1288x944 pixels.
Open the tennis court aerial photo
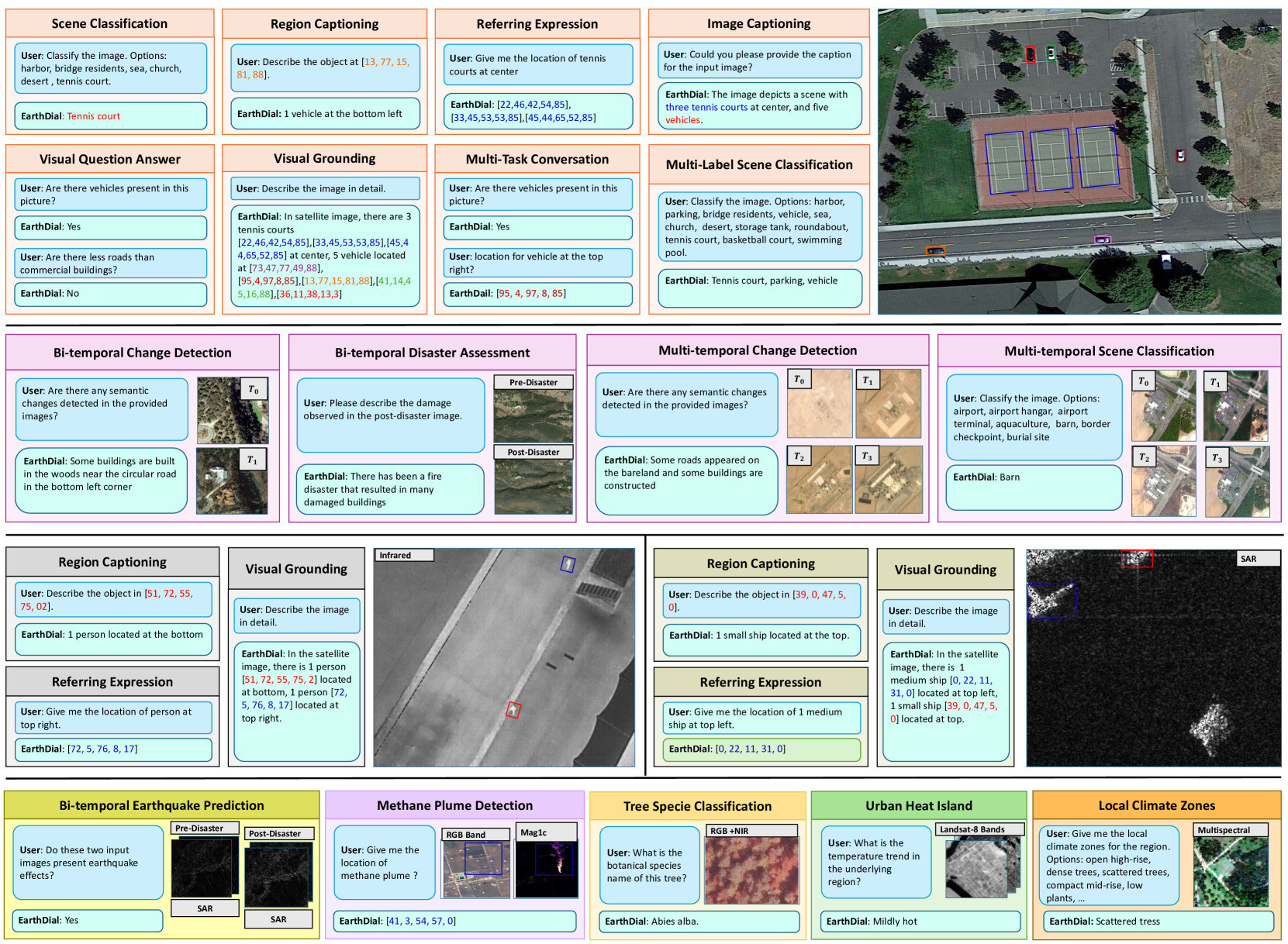1079,161
